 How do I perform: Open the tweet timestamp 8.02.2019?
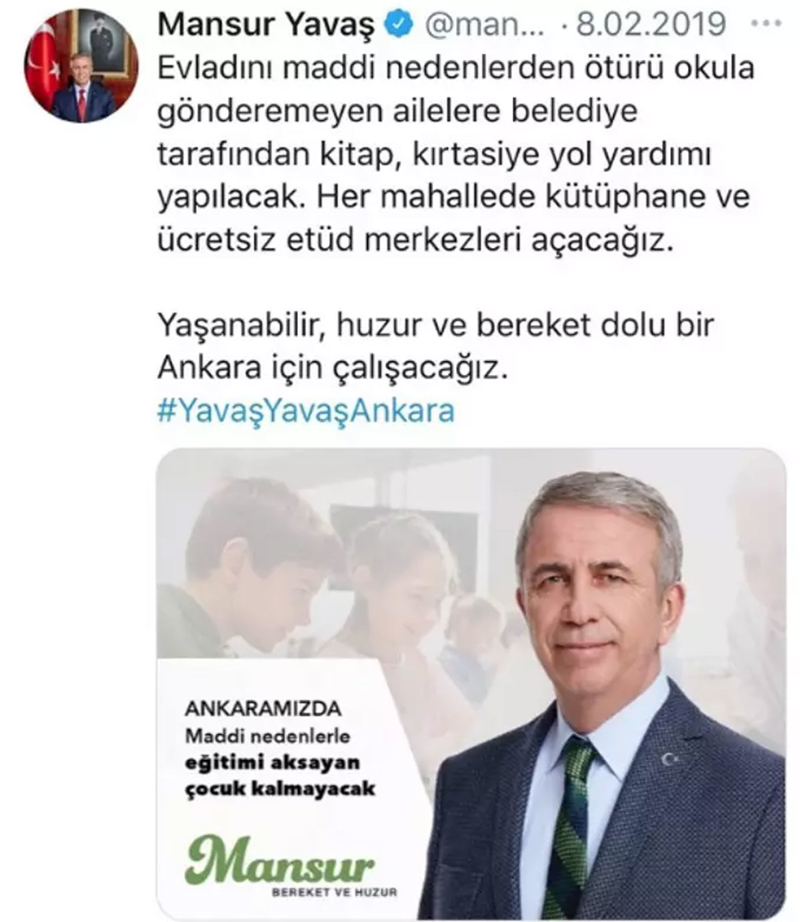pos(651,24)
